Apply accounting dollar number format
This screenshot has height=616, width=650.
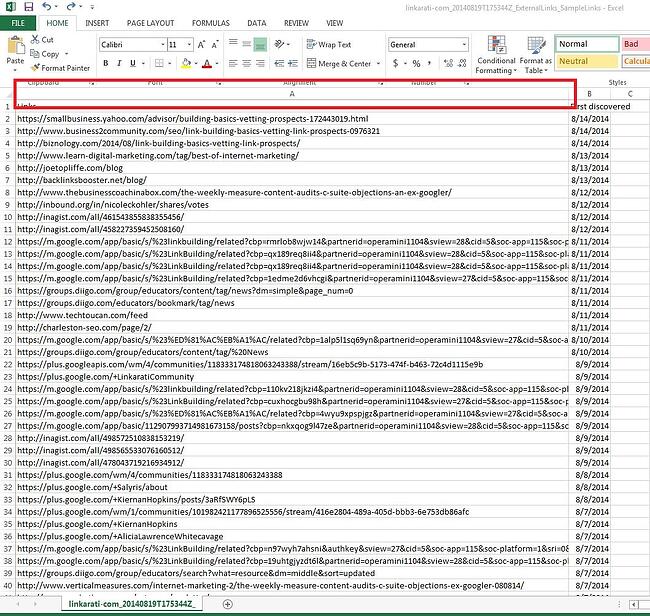395,63
